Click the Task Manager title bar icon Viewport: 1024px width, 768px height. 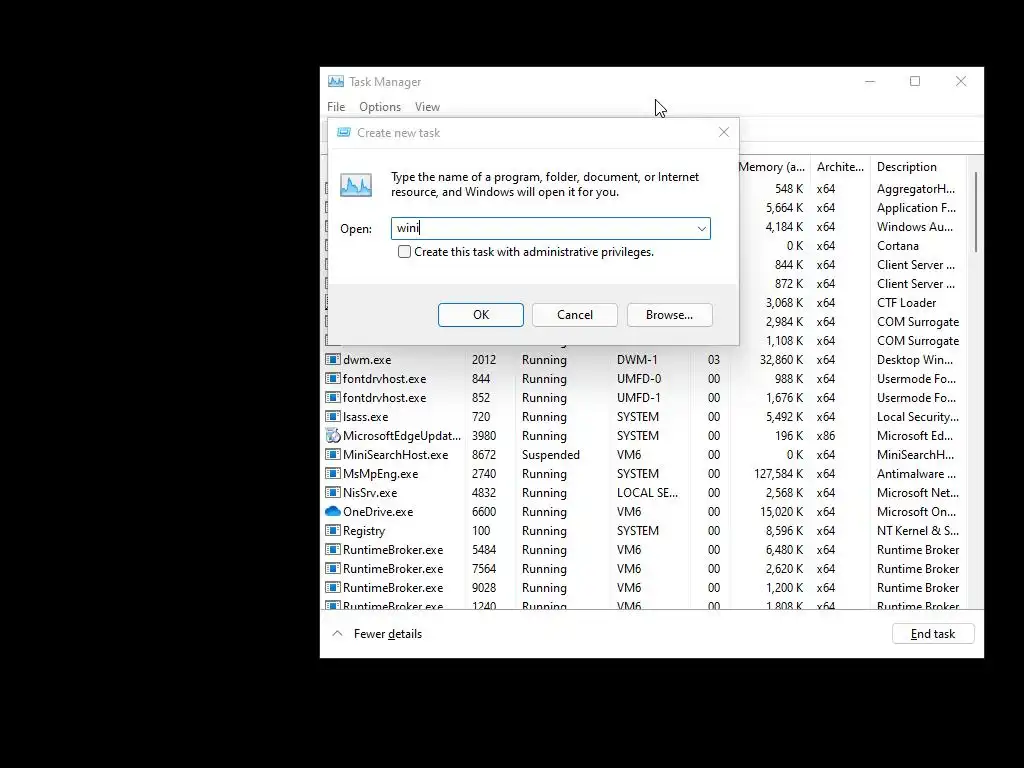pos(336,82)
